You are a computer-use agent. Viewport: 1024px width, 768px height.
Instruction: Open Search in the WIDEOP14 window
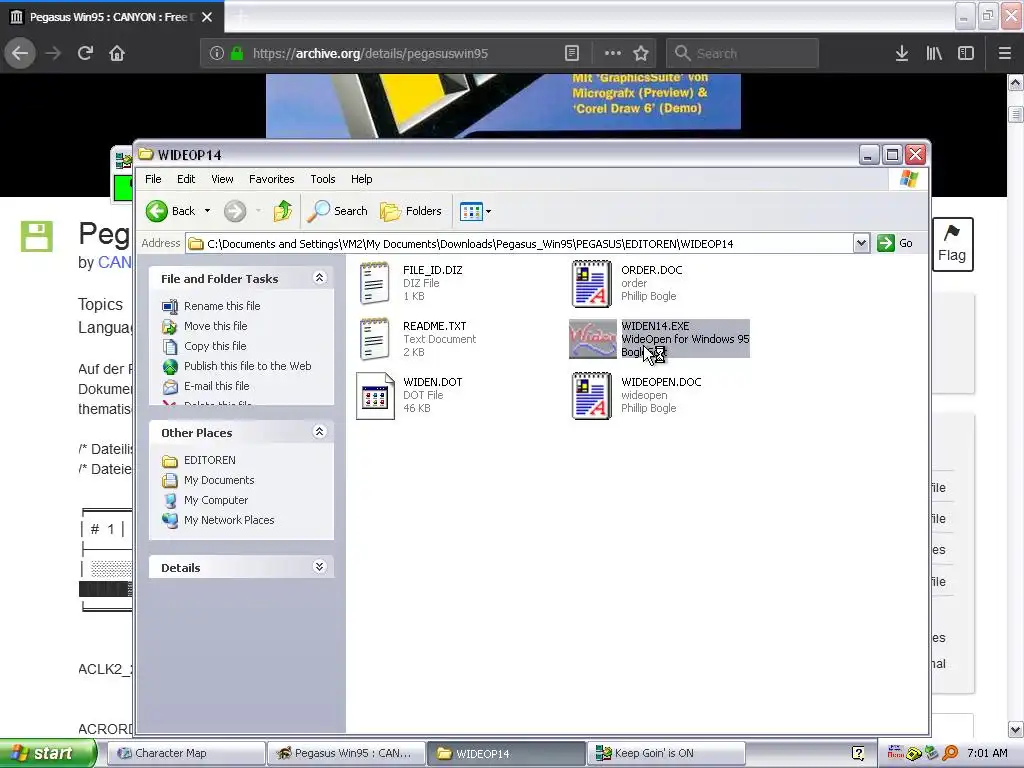click(338, 211)
